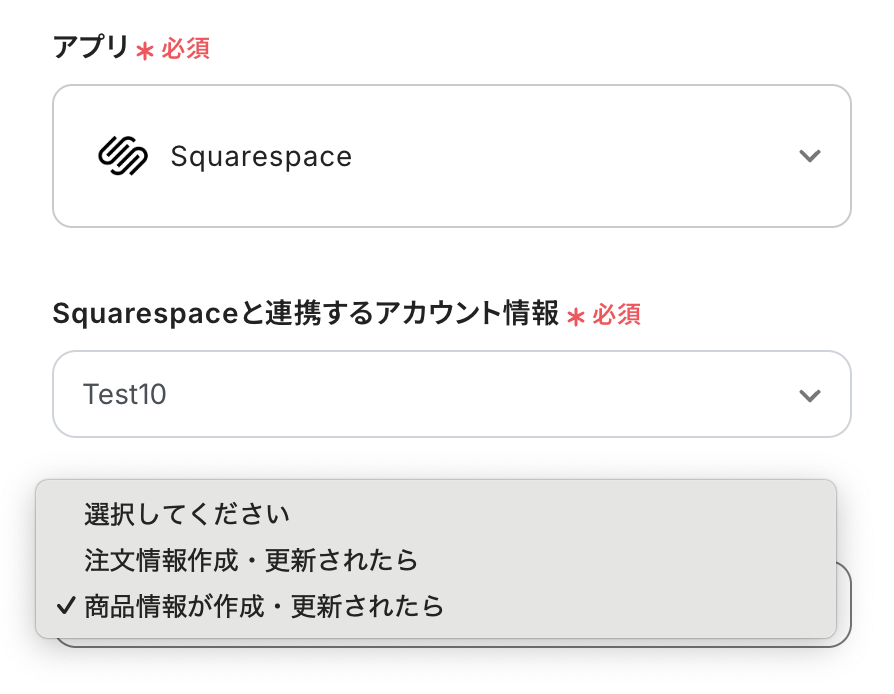Click the アプリ field label
This screenshot has height=694, width=894.
91,48
